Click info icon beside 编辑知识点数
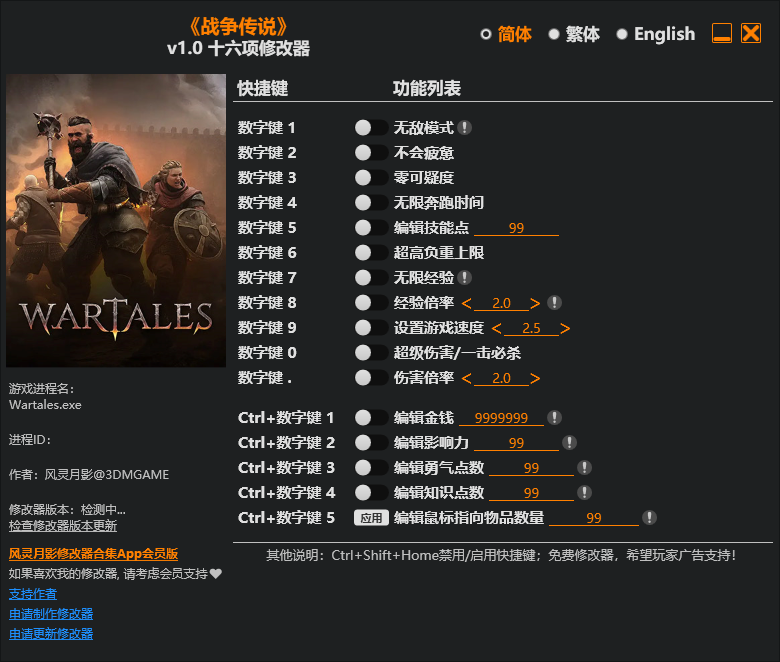The width and height of the screenshot is (780, 662). pos(584,492)
